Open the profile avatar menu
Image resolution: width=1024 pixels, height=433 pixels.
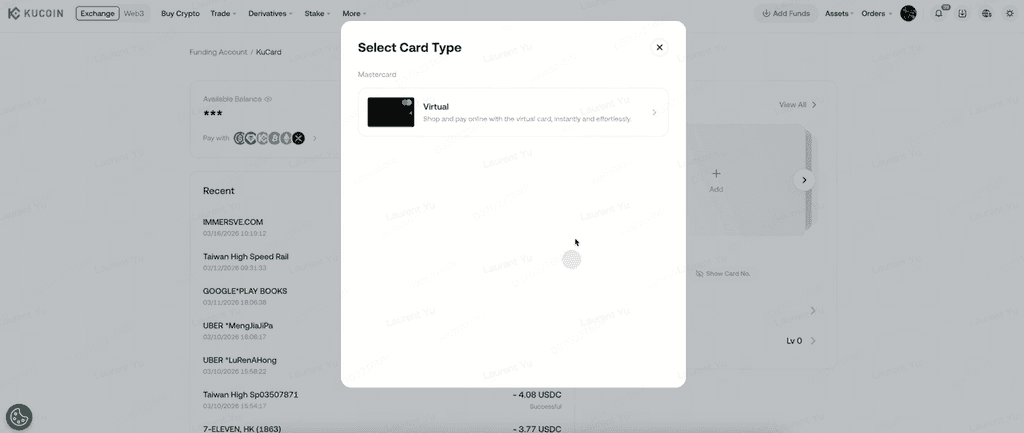[908, 13]
